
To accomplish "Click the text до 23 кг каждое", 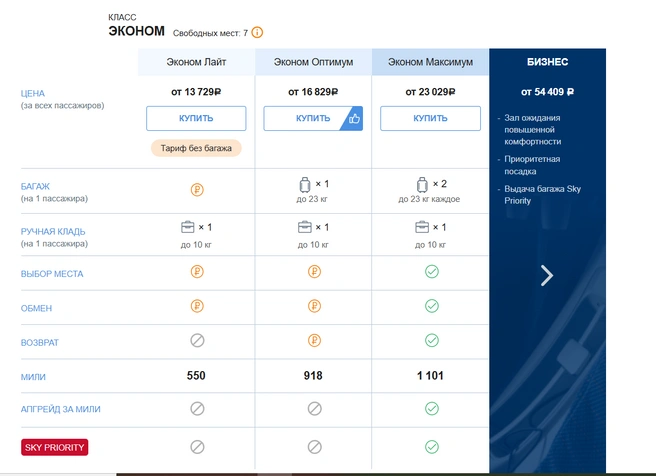I will click(429, 199).
